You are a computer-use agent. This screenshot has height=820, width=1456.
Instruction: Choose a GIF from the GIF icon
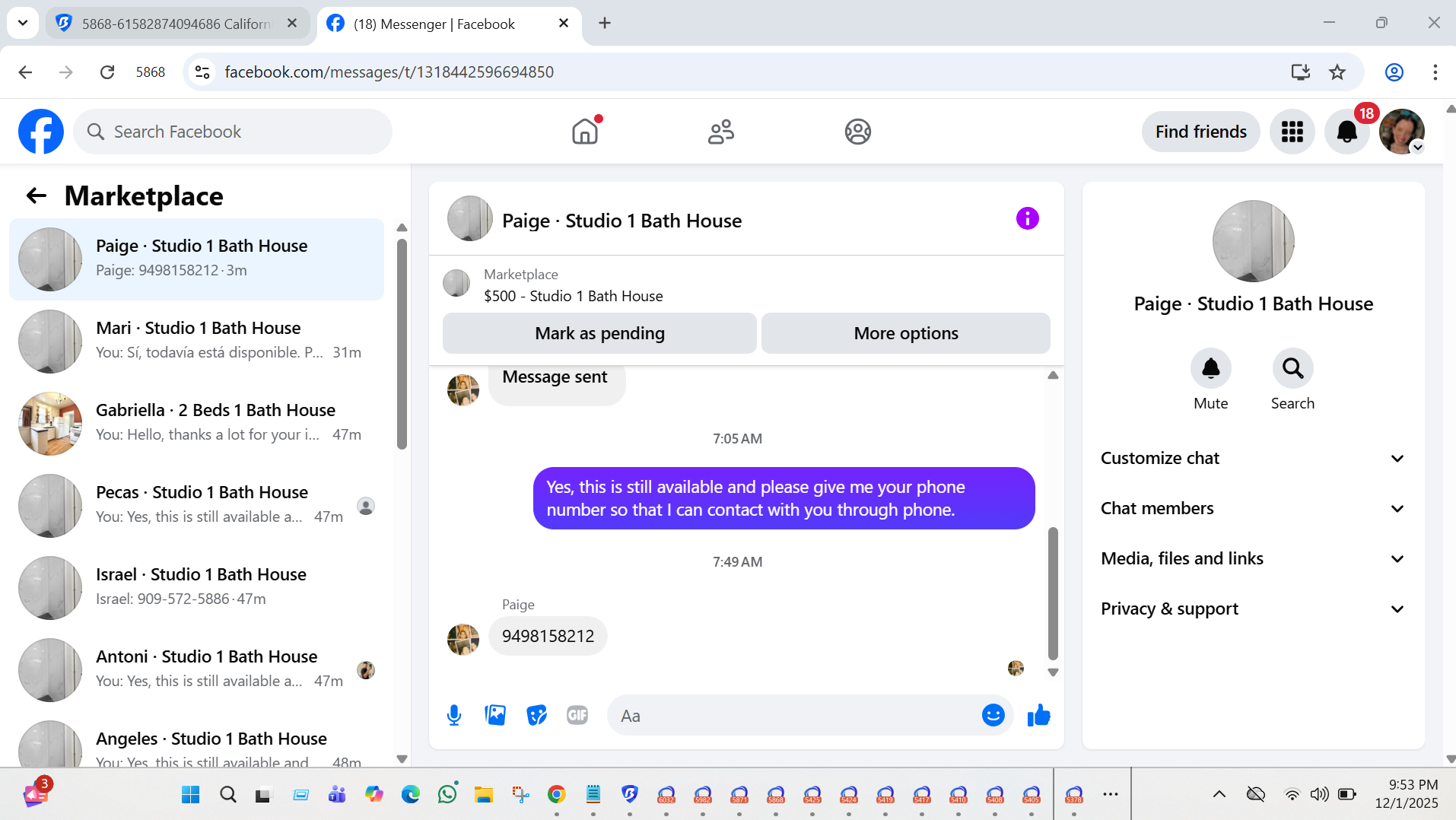(x=577, y=715)
